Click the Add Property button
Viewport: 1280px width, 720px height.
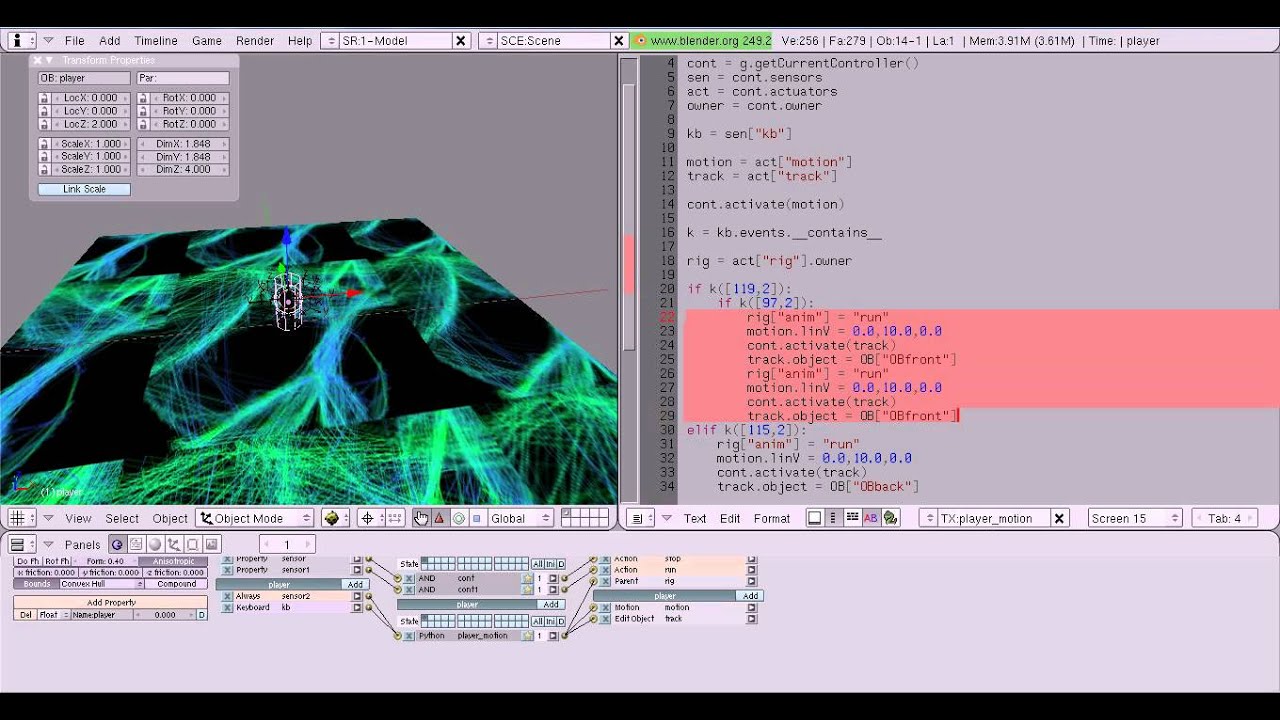111,602
